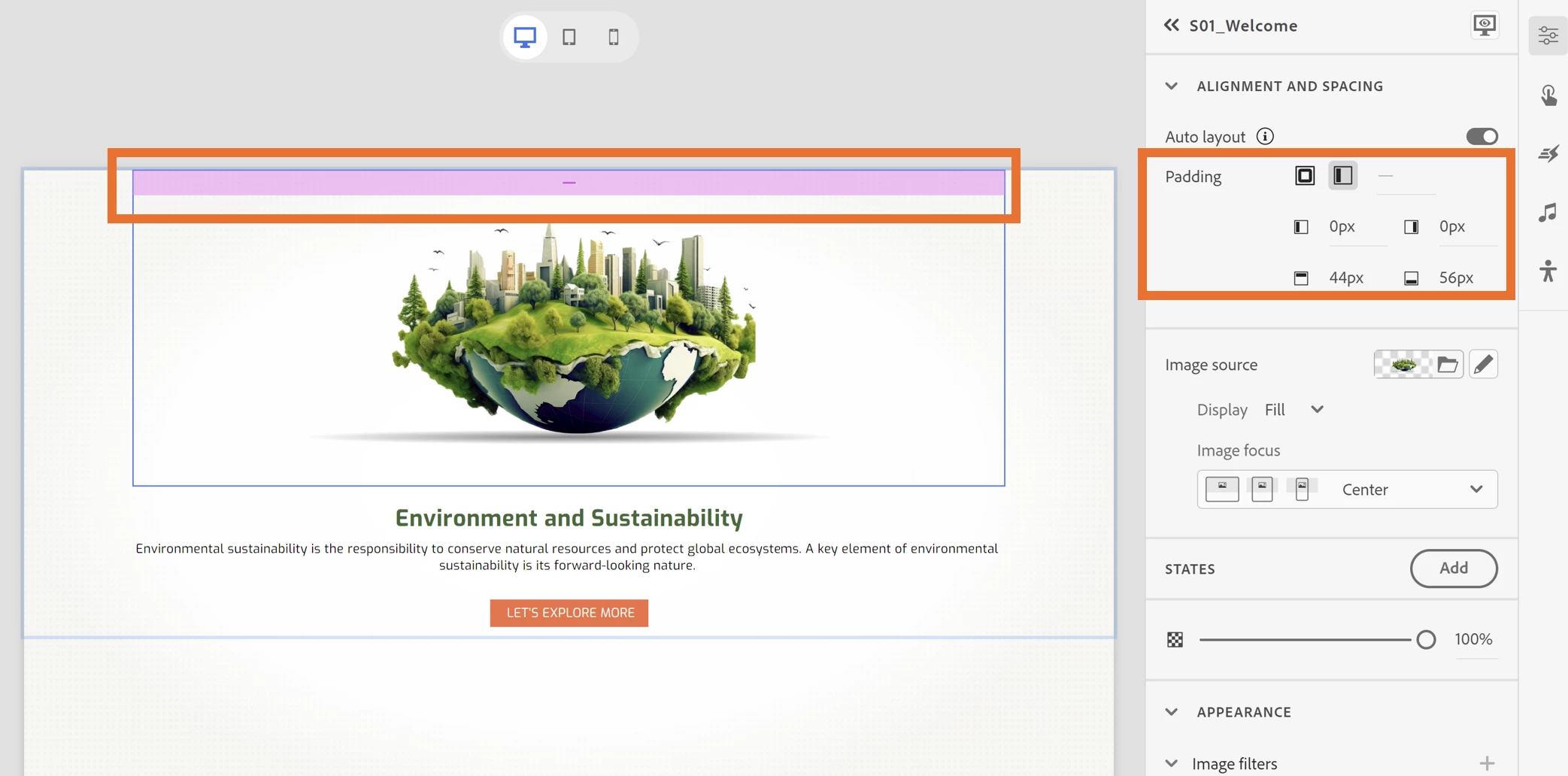Collapse Image filters section
The image size is (1568, 776).
click(1171, 764)
